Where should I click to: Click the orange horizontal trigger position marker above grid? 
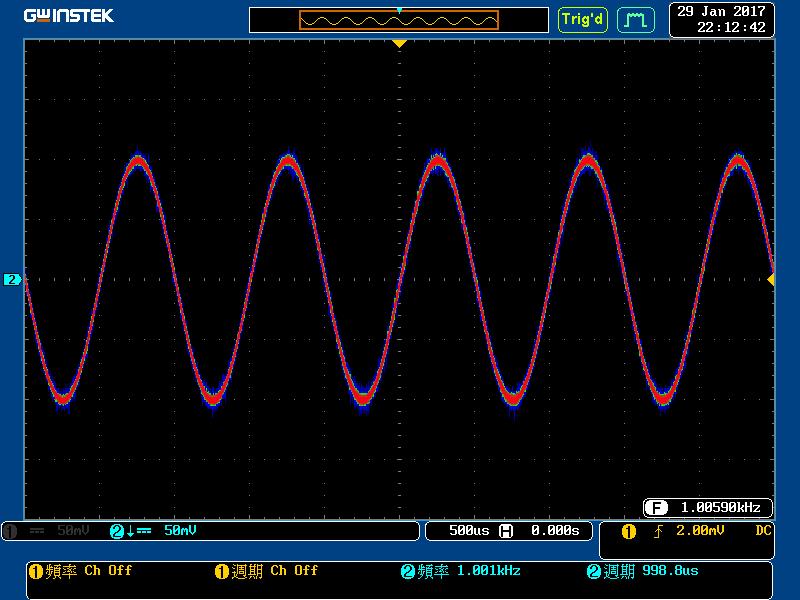(x=399, y=44)
